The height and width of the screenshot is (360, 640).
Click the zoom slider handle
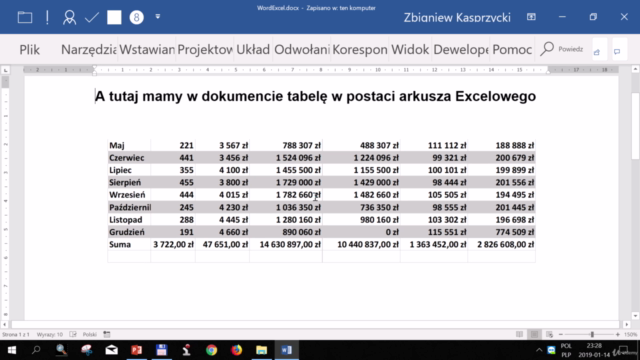pos(592,334)
